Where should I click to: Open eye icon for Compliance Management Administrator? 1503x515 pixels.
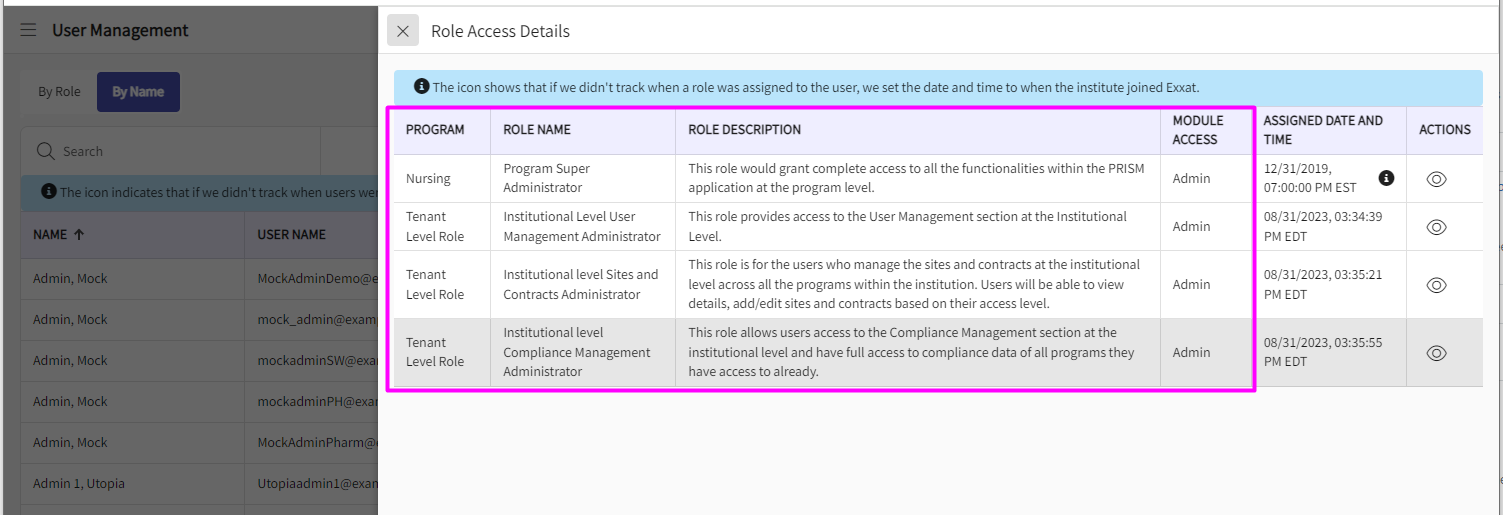click(x=1436, y=353)
